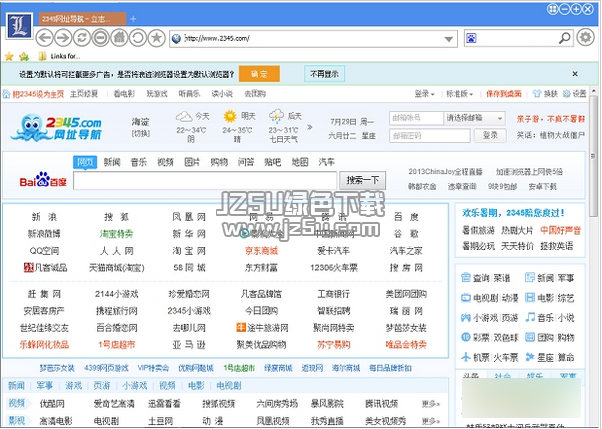Click the favorites star toolbar icon
Viewport: 602px width, 429px height.
[x=157, y=38]
